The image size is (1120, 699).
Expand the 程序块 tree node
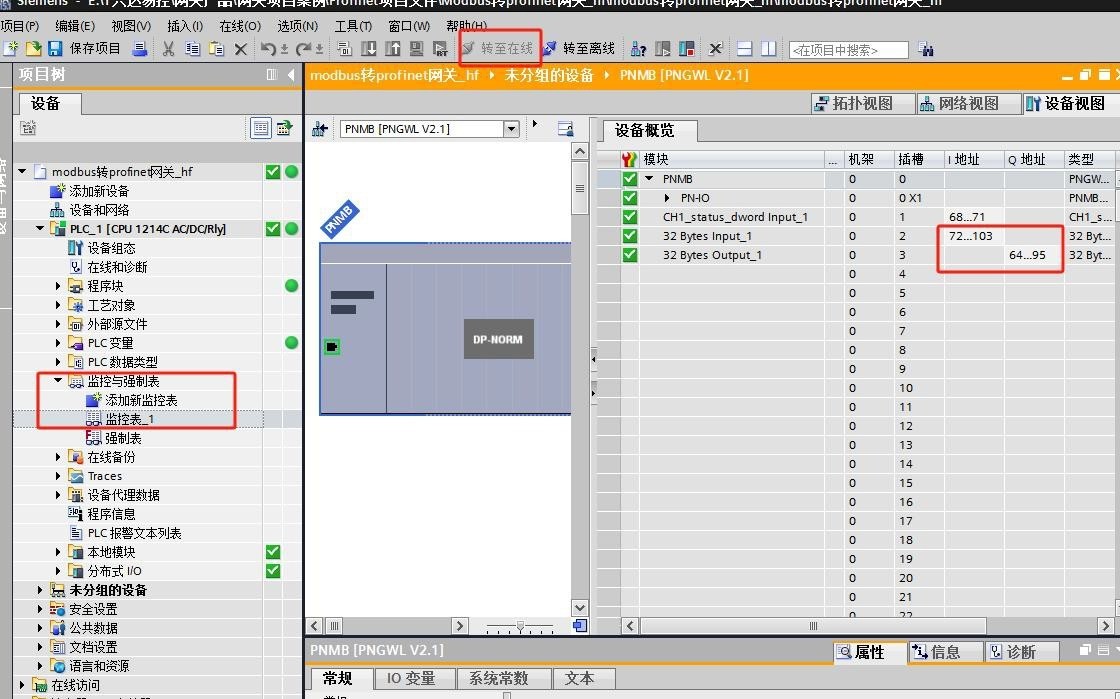[59, 286]
